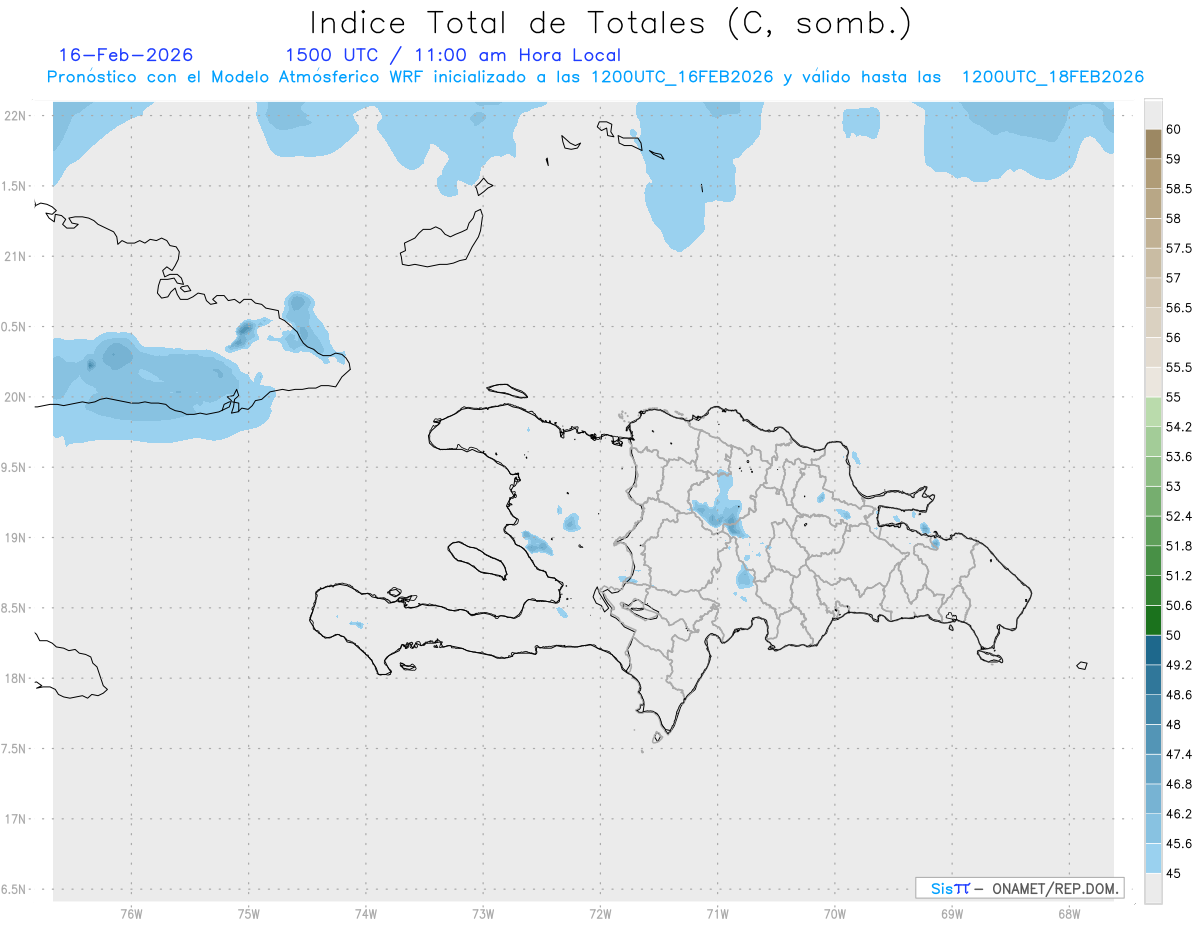Click the legend value '56'
Image resolution: width=1200 pixels, height=927 pixels.
(x=1175, y=338)
